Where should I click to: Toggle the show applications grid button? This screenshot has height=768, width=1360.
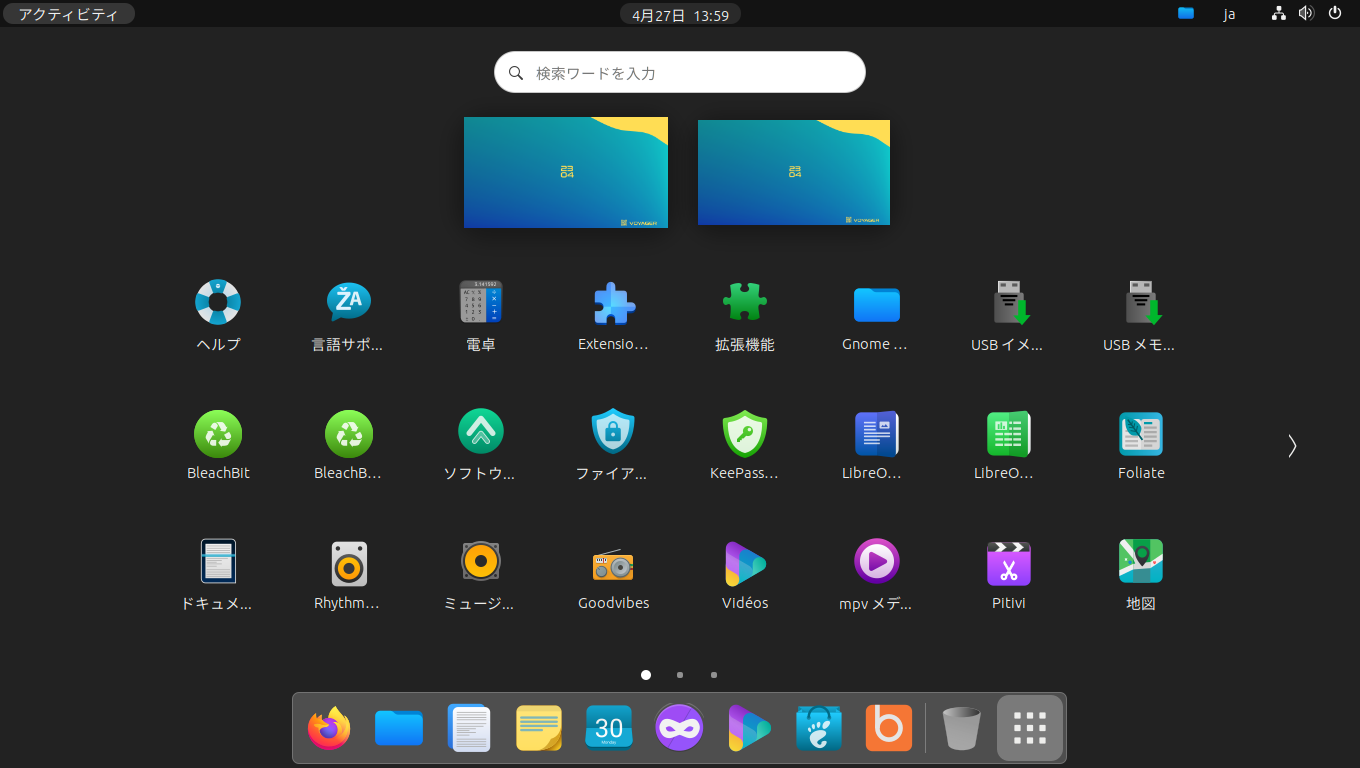[1029, 728]
